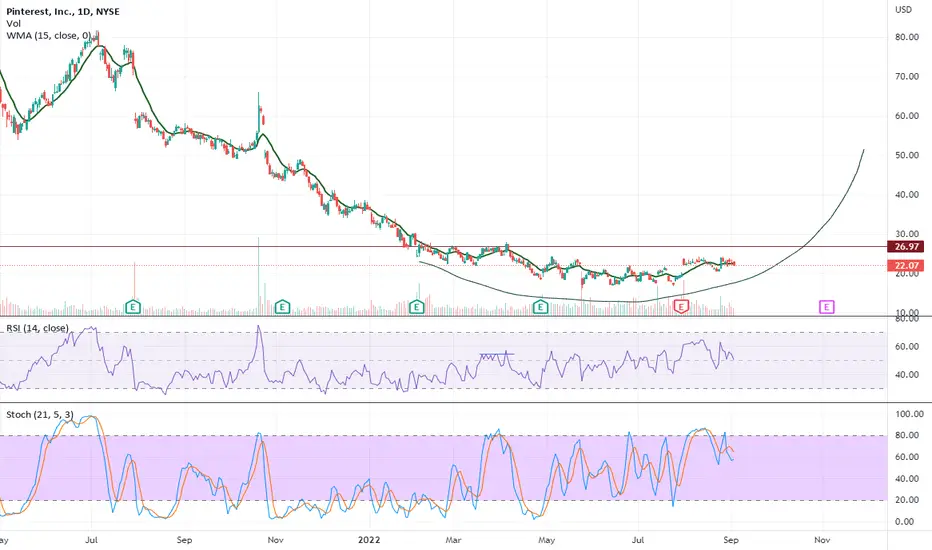Click the 20.00 label on the Stoch scale

907,500
